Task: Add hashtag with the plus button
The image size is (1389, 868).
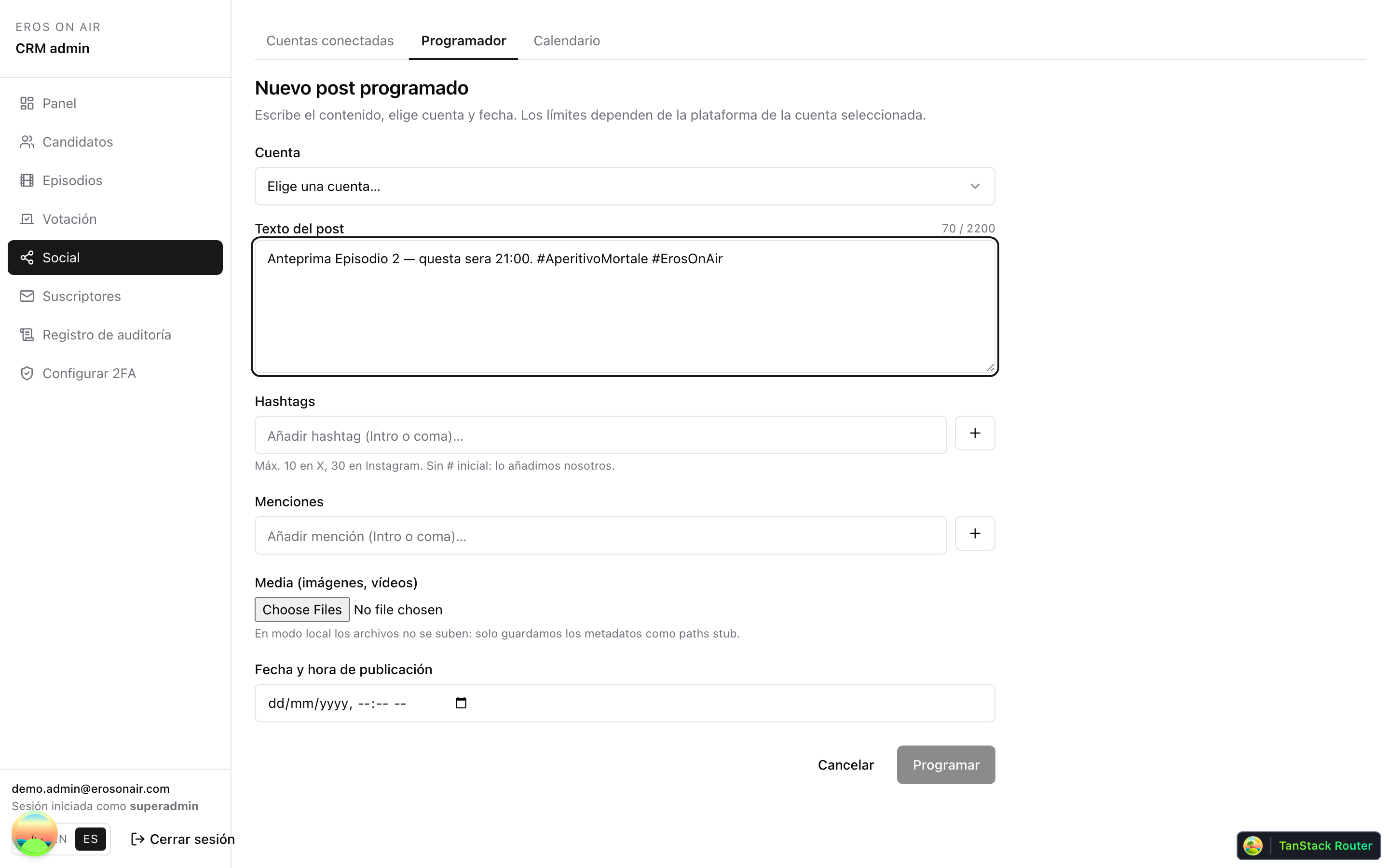Action: point(975,434)
